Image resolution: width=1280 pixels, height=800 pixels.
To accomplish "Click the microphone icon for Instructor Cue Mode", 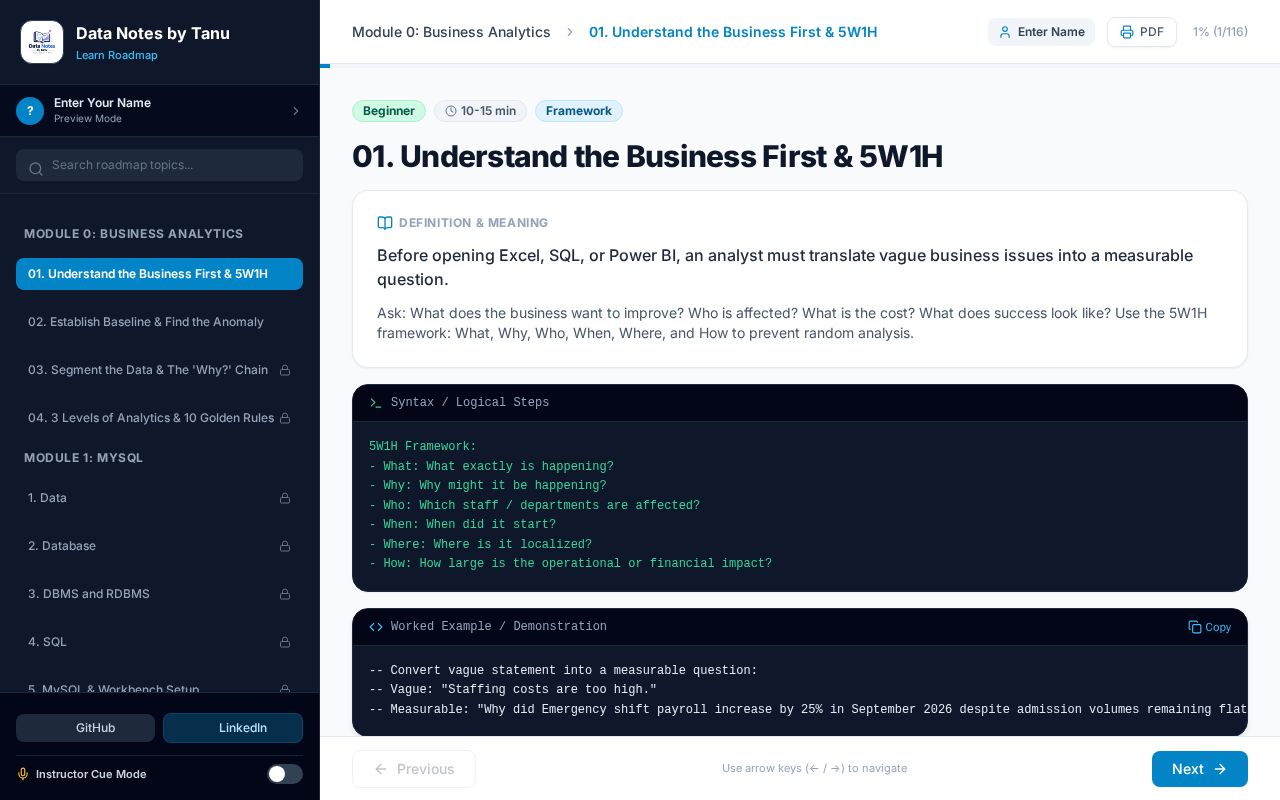I will pos(23,774).
